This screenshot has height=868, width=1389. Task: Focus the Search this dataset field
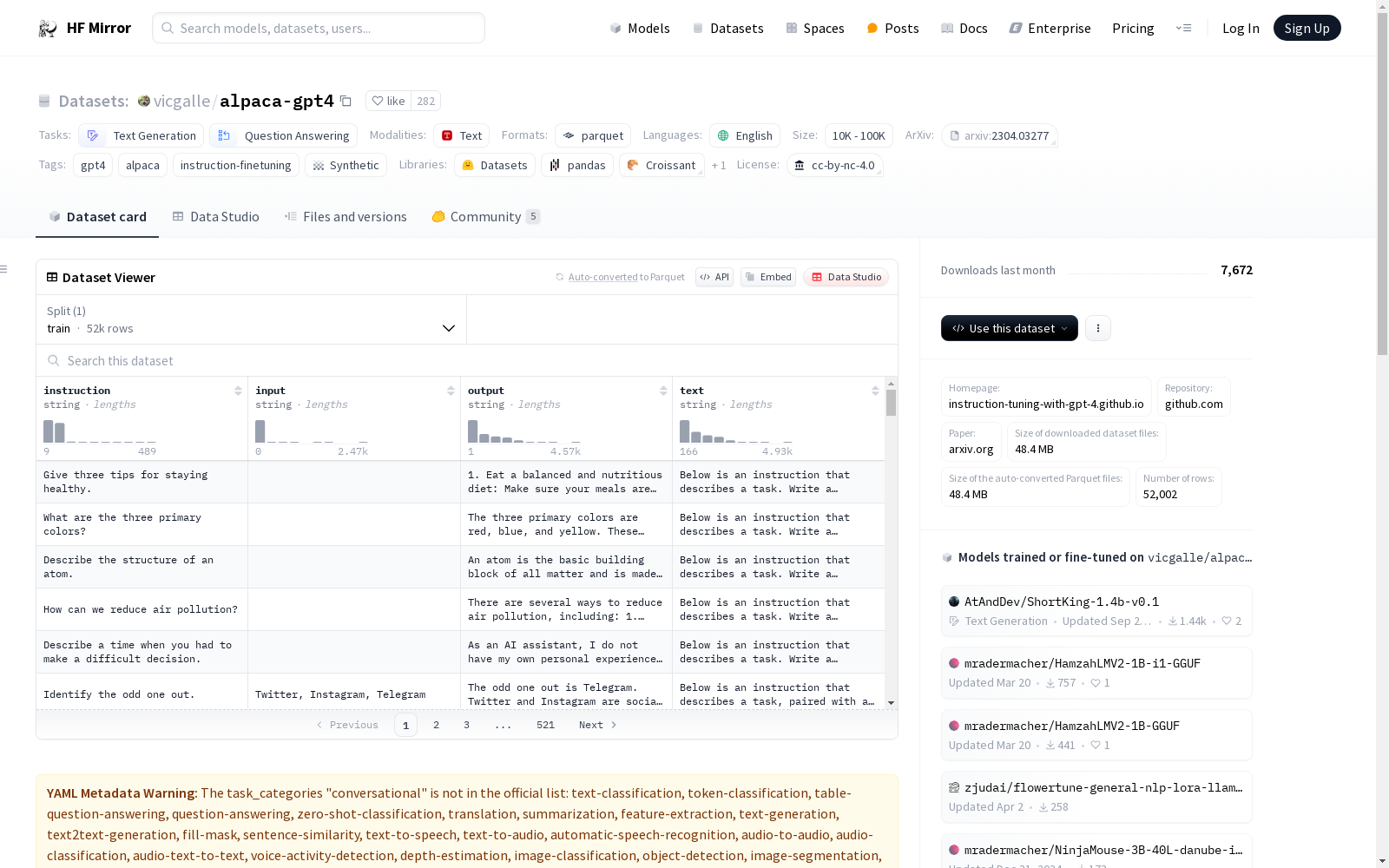click(467, 360)
